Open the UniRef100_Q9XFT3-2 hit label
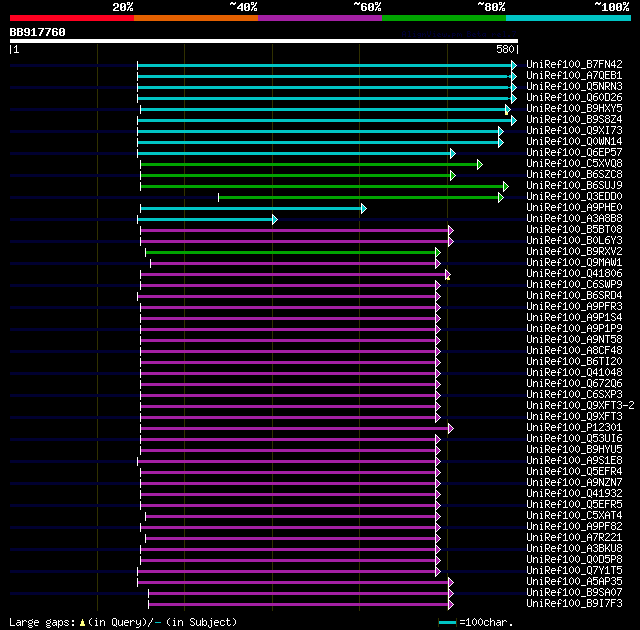The image size is (640, 630). (x=580, y=405)
